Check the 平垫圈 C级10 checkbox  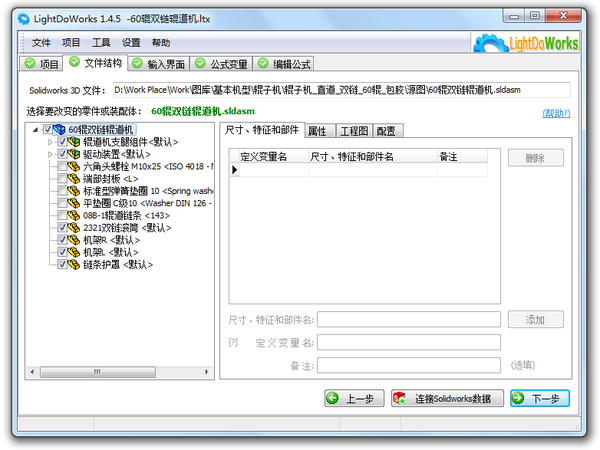pyautogui.click(x=62, y=203)
